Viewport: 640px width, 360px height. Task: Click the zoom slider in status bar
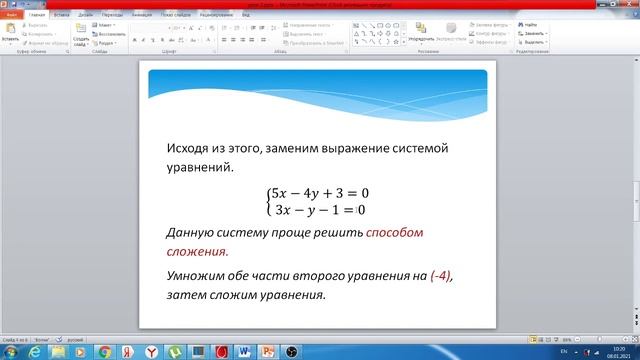pyautogui.click(x=599, y=340)
